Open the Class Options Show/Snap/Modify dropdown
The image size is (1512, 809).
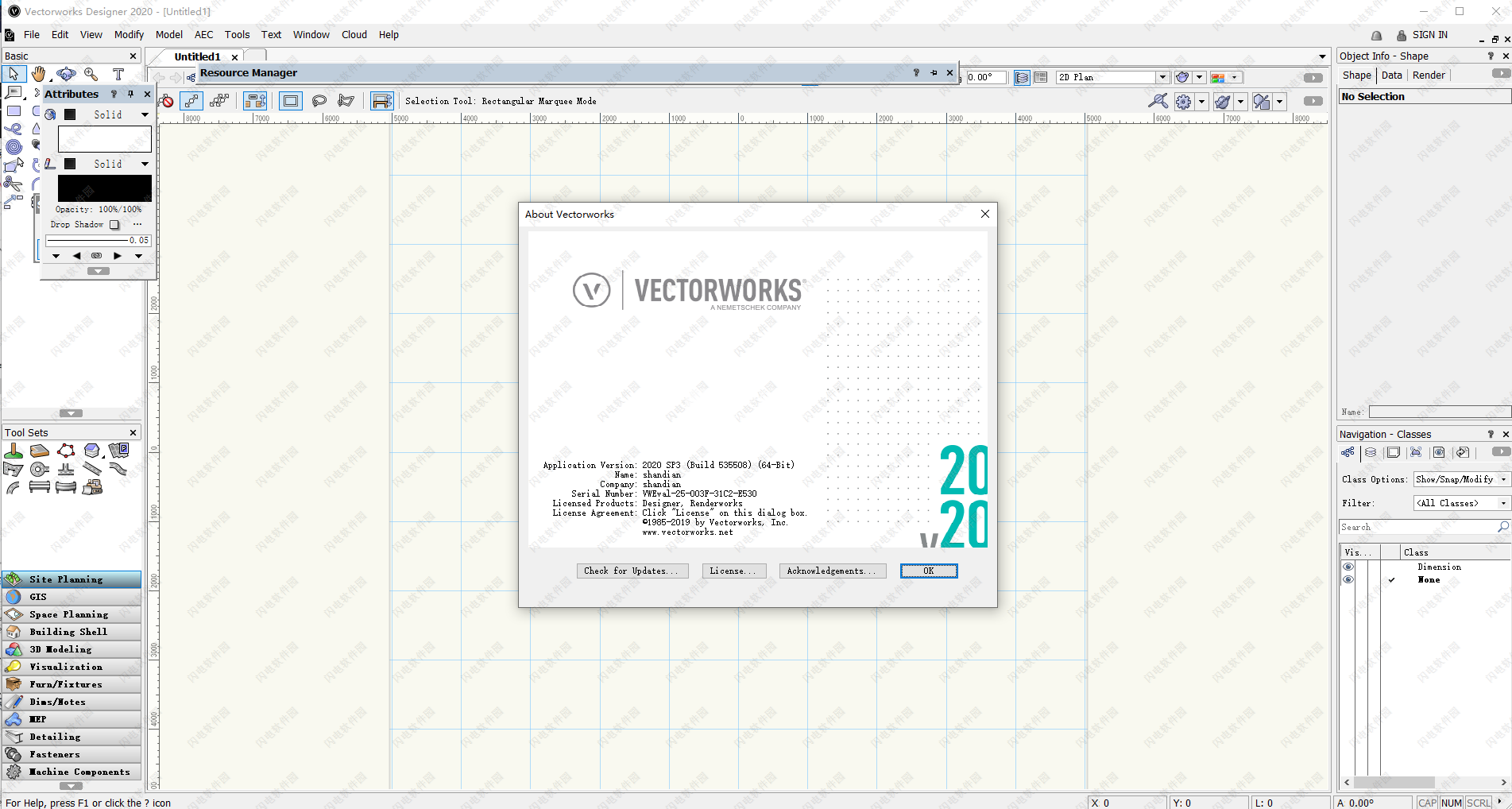point(1461,479)
